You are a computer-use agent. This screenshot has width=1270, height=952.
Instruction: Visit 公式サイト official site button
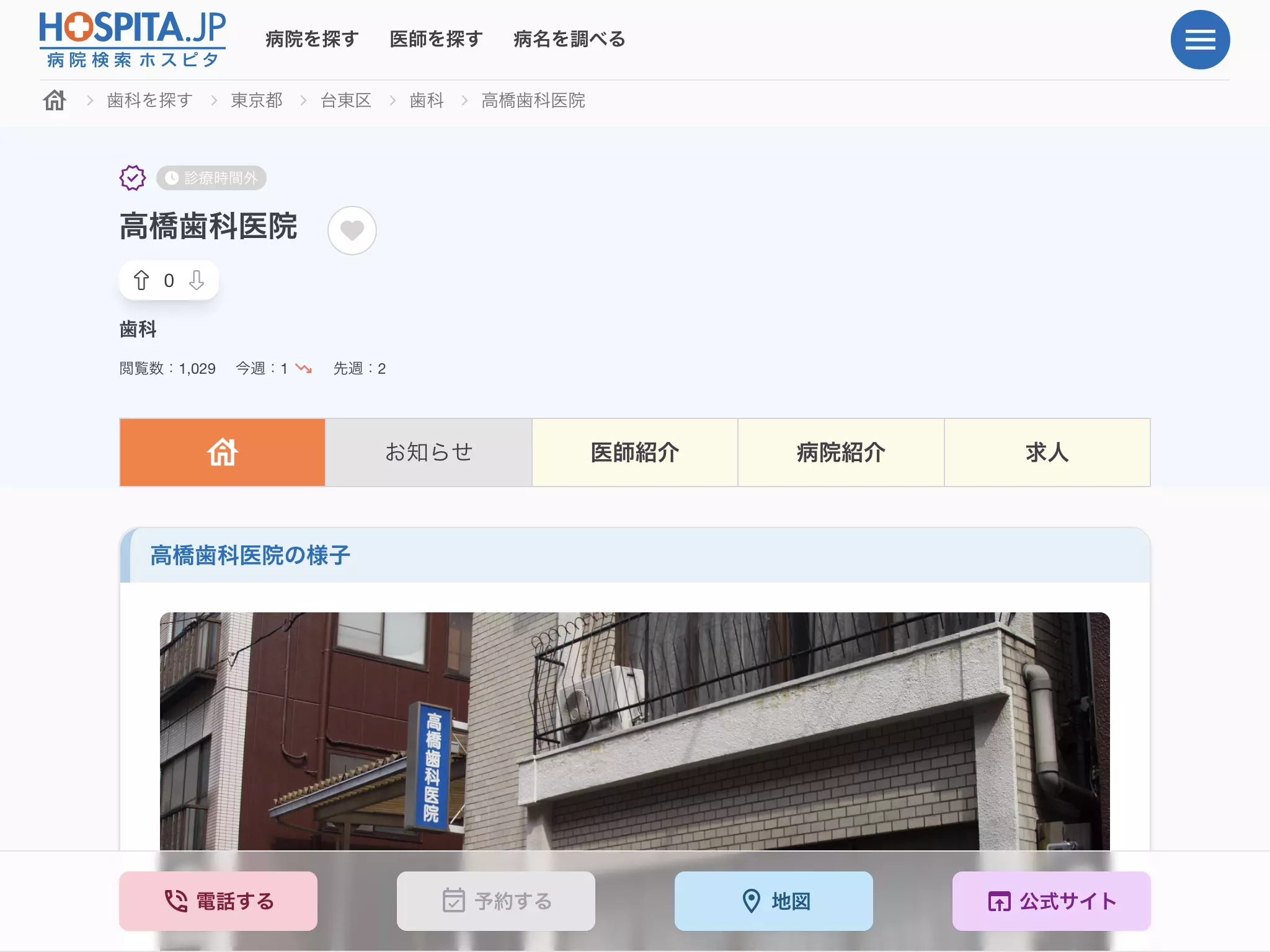(x=1052, y=901)
